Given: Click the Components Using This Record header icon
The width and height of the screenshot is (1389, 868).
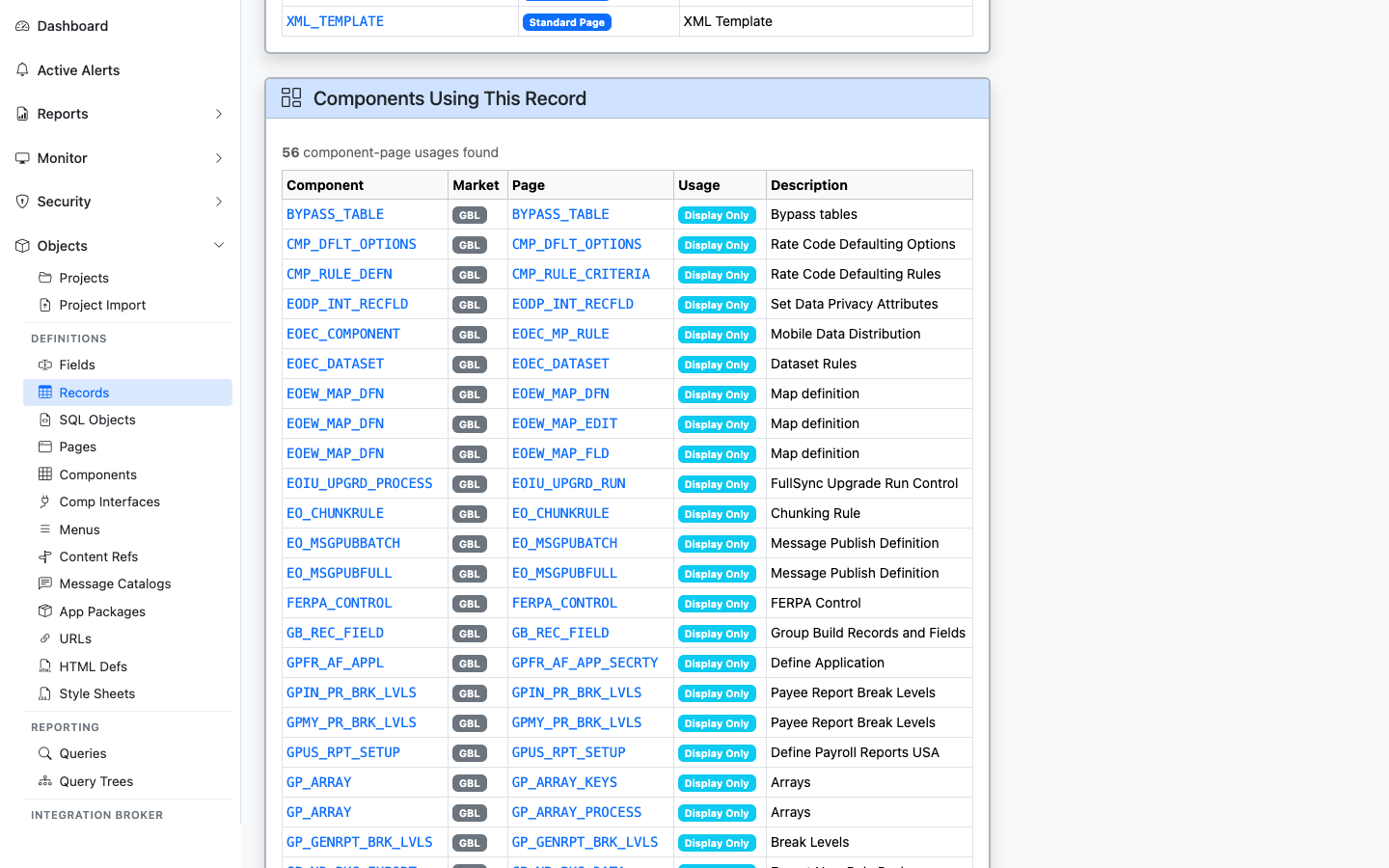Looking at the screenshot, I should 291,97.
